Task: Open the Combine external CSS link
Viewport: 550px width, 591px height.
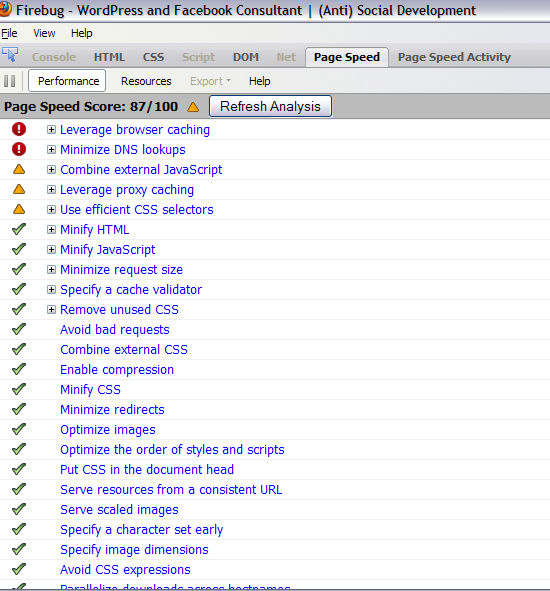Action: (x=124, y=349)
